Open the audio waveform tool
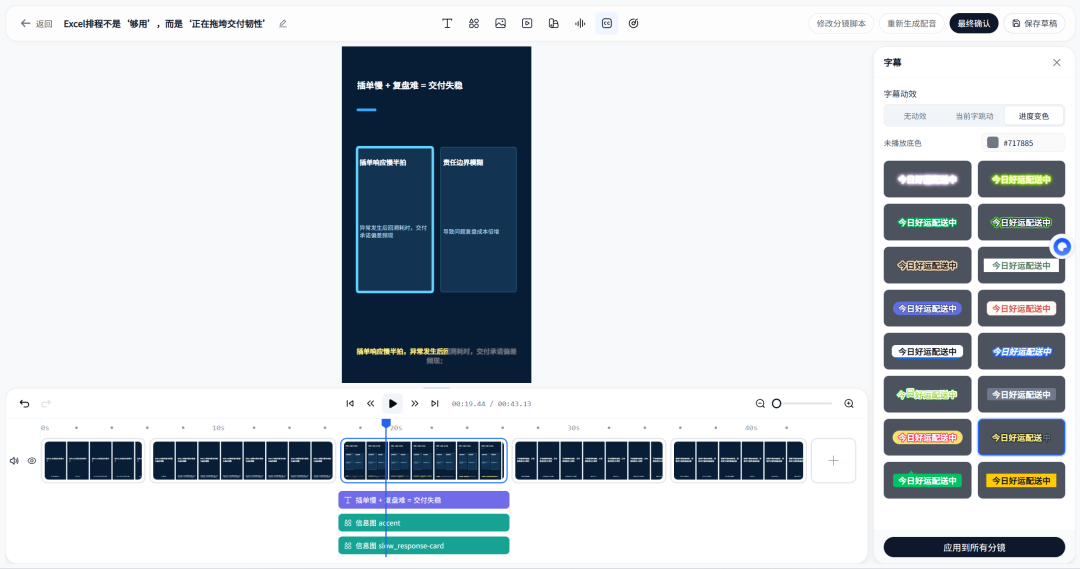Screen dimensions: 1080x569 (580, 23)
